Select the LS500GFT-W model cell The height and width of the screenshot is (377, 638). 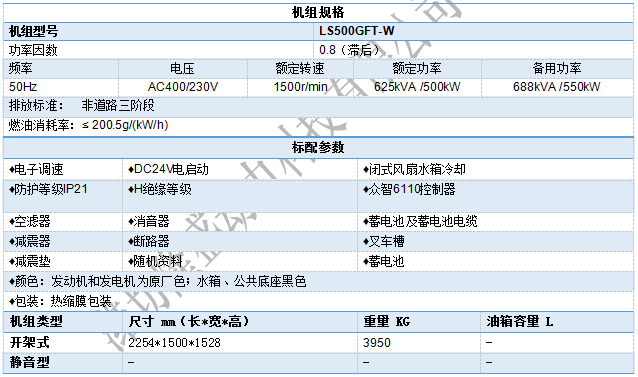pos(473,31)
